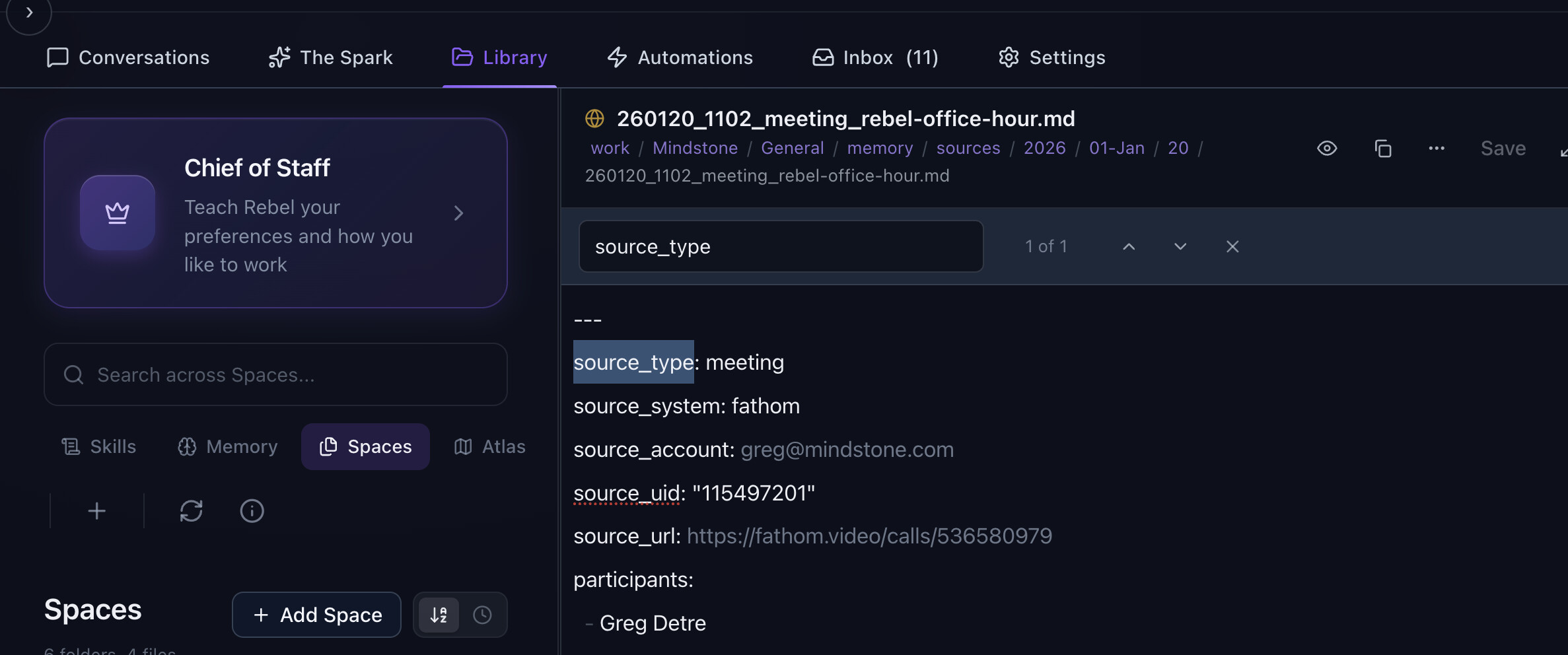Click the greg@mindstone.com email link
Viewport: 1568px width, 655px height.
pos(847,450)
